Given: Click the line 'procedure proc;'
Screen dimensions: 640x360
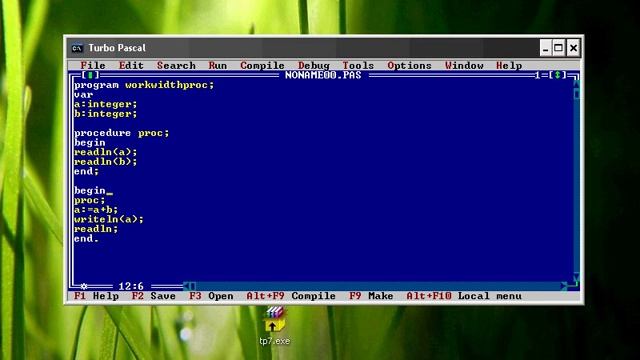Looking at the screenshot, I should [122, 133].
